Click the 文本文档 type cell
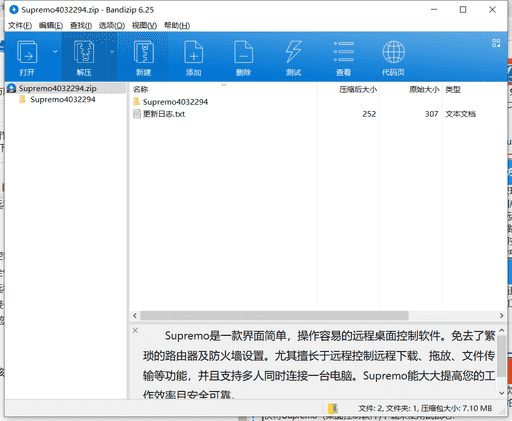This screenshot has width=512, height=421. pos(460,114)
